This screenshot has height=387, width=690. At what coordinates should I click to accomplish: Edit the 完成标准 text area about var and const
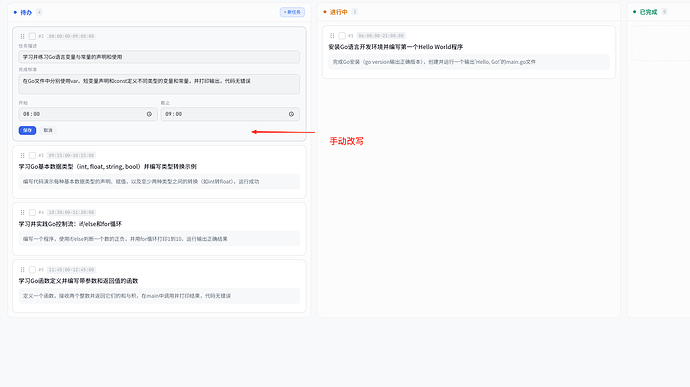pyautogui.click(x=159, y=84)
